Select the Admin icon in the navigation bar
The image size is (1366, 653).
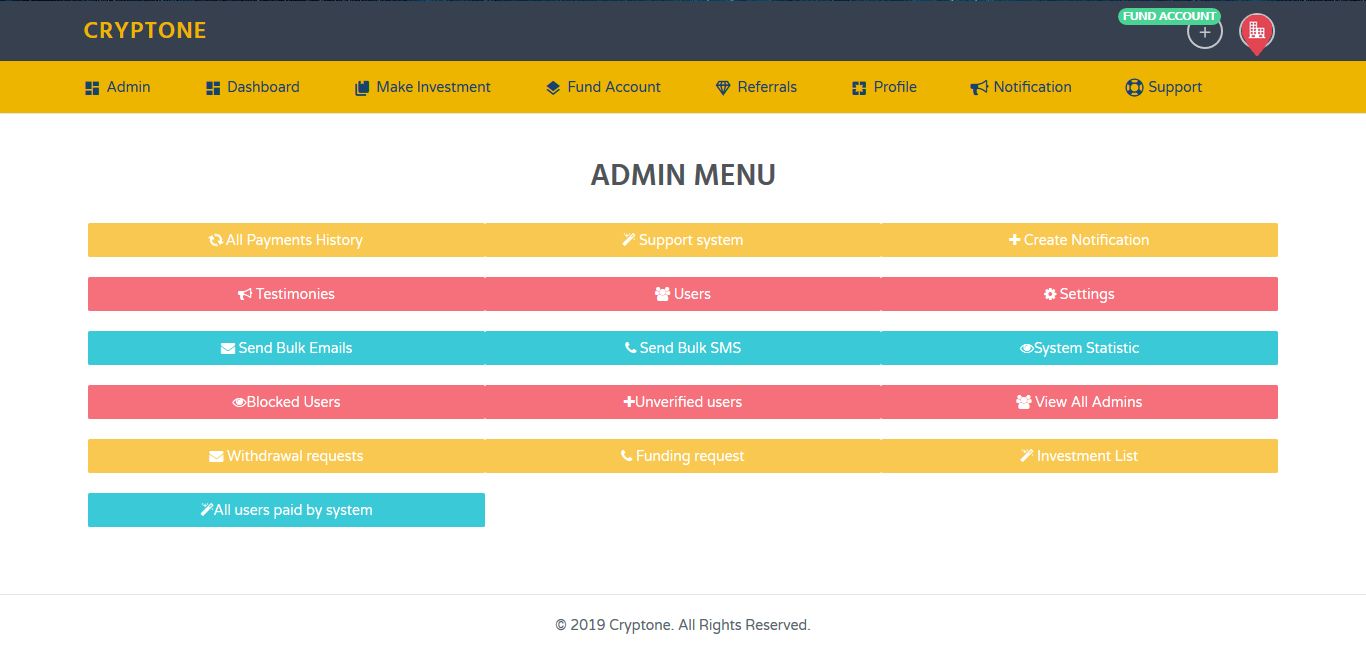point(90,87)
